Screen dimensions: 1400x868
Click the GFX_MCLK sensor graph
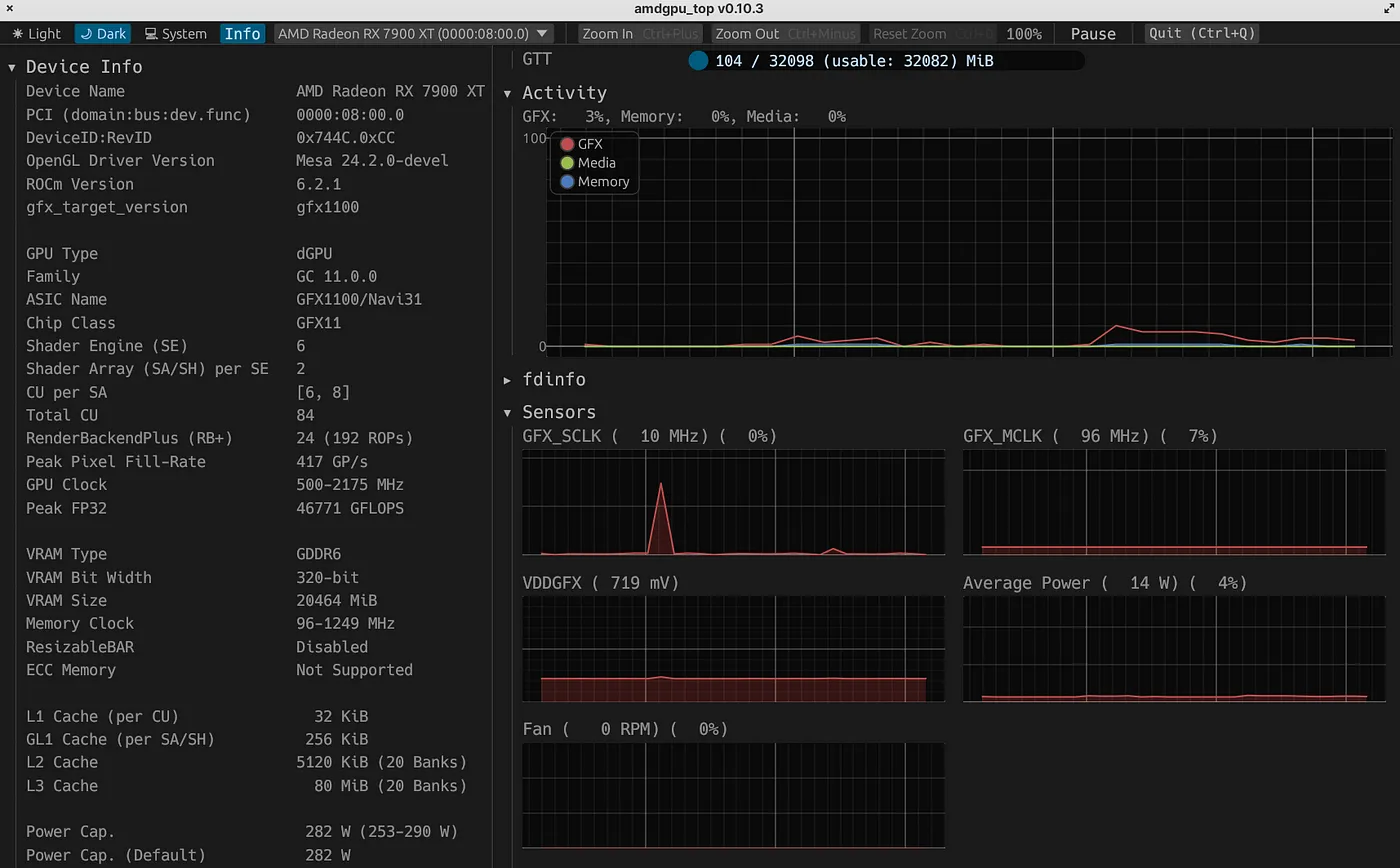click(x=1174, y=502)
